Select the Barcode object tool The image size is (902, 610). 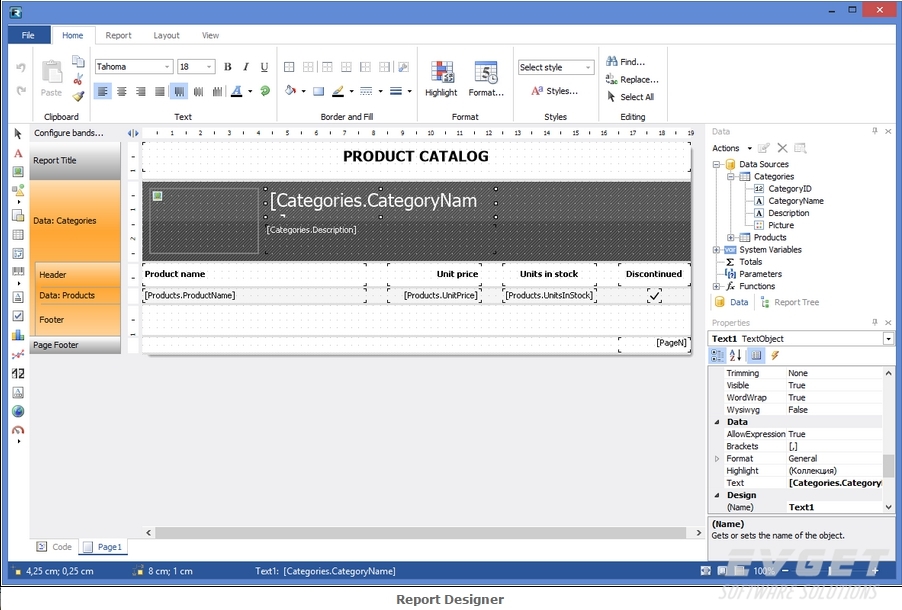18,271
